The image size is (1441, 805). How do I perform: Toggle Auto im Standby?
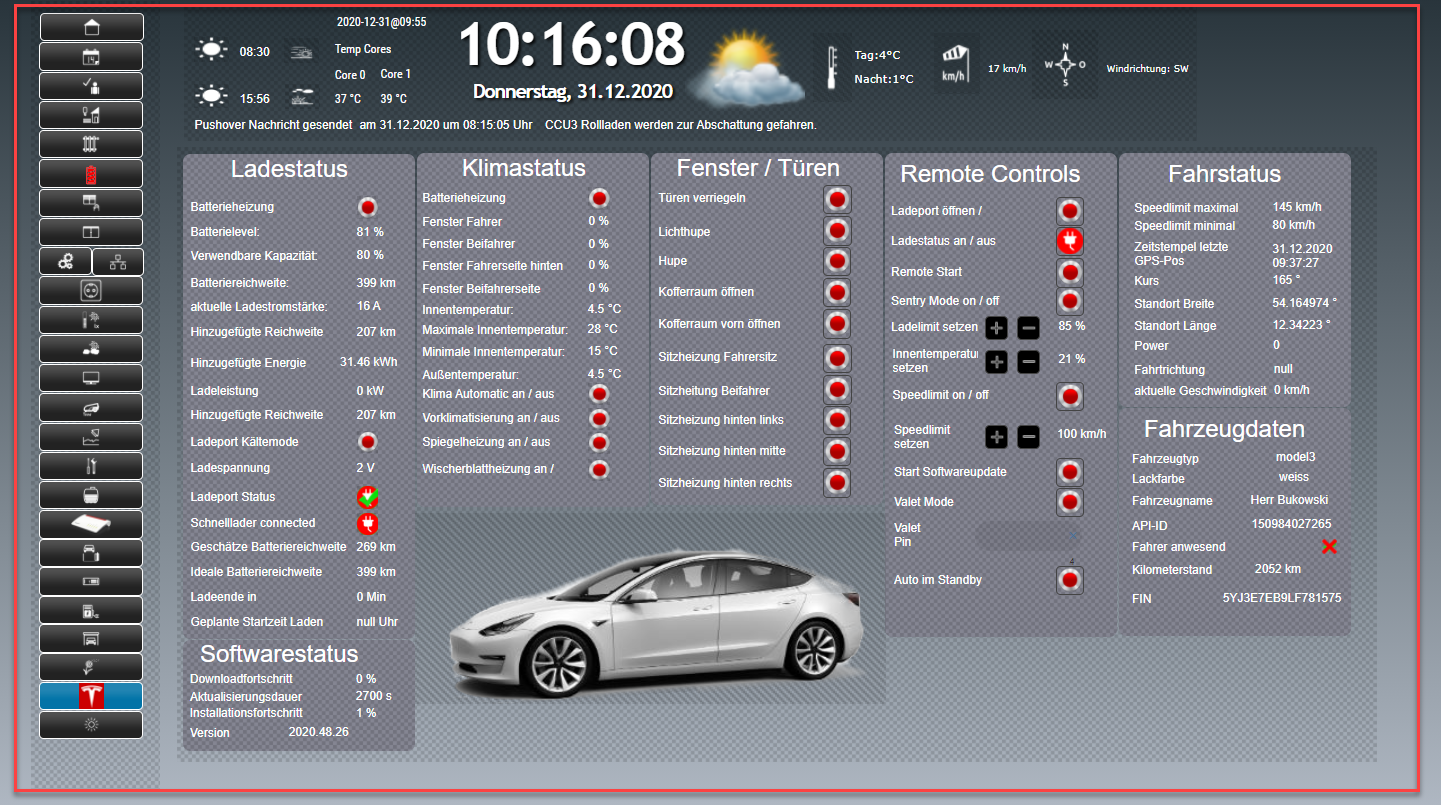1070,580
